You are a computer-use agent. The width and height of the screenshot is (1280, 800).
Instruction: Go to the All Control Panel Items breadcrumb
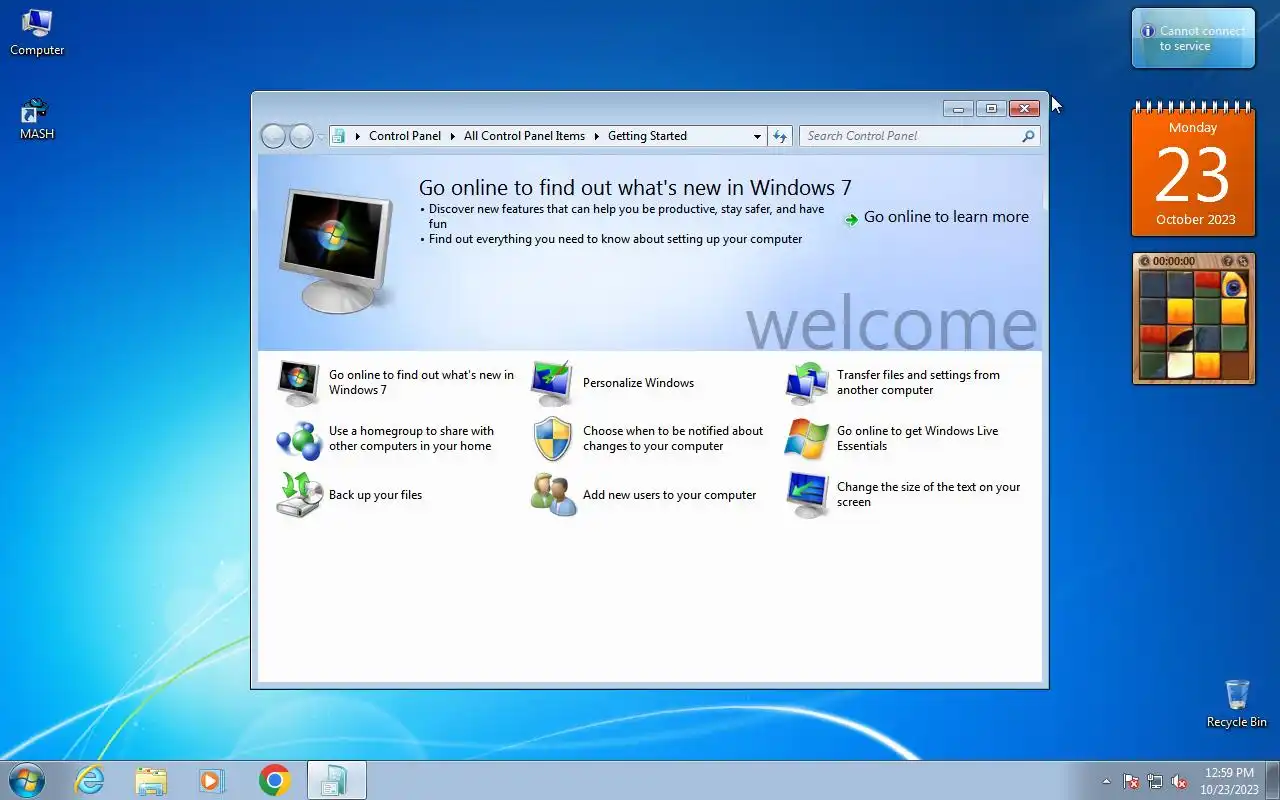[x=524, y=136]
